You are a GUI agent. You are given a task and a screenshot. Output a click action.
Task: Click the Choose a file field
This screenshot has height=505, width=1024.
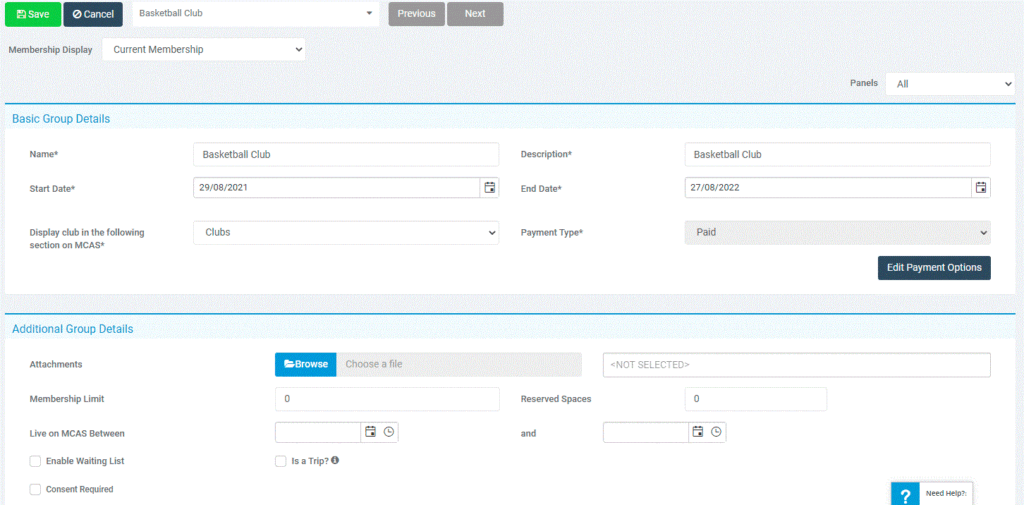pyautogui.click(x=459, y=365)
